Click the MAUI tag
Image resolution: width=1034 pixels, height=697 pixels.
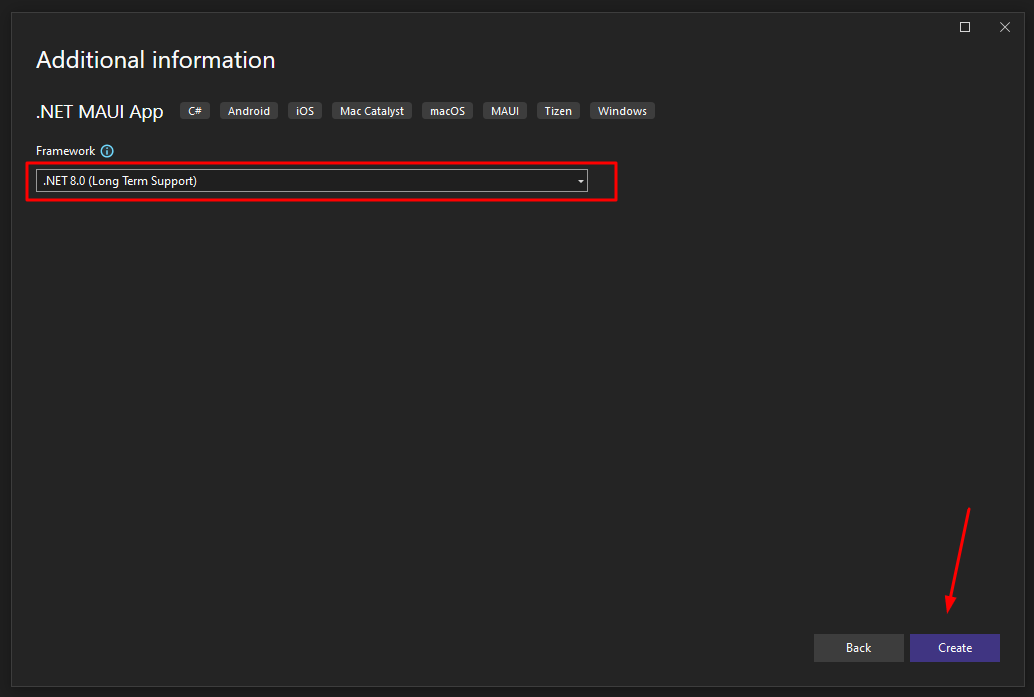tap(504, 111)
